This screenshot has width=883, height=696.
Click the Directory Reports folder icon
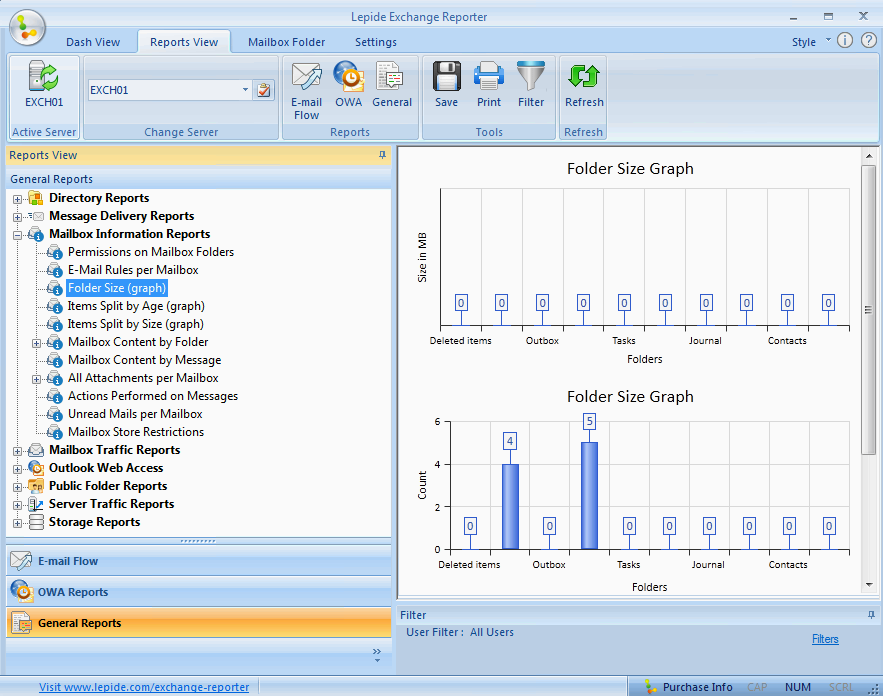[36, 198]
